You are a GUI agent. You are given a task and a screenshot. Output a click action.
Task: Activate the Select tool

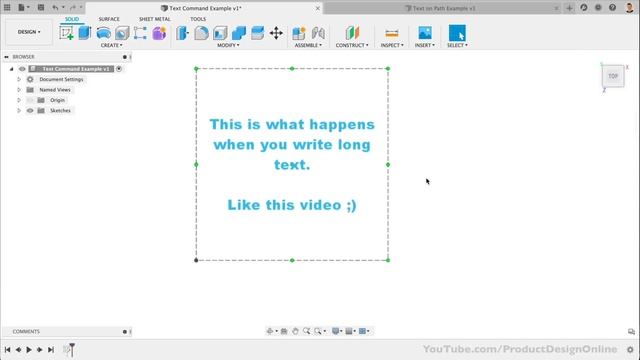click(457, 33)
